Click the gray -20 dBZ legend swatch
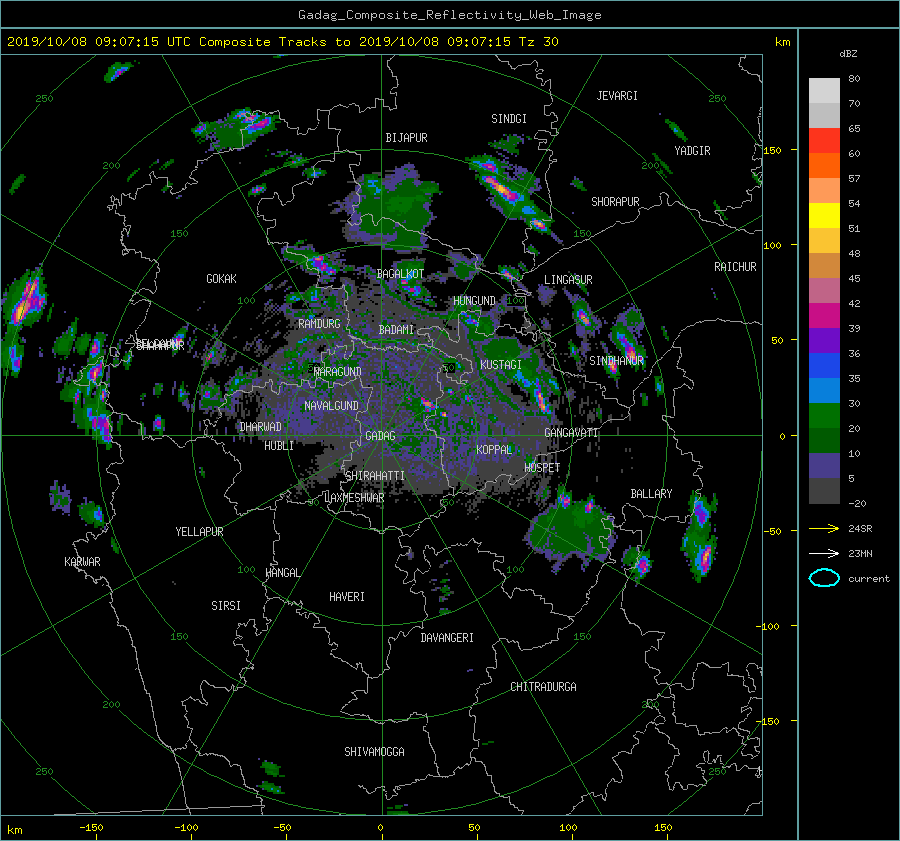 pos(824,491)
